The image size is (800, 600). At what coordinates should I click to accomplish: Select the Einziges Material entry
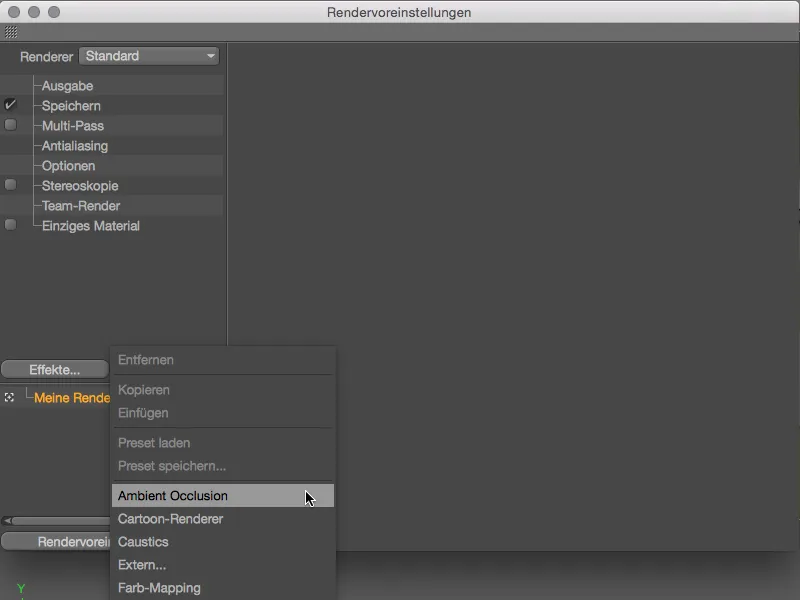point(91,226)
